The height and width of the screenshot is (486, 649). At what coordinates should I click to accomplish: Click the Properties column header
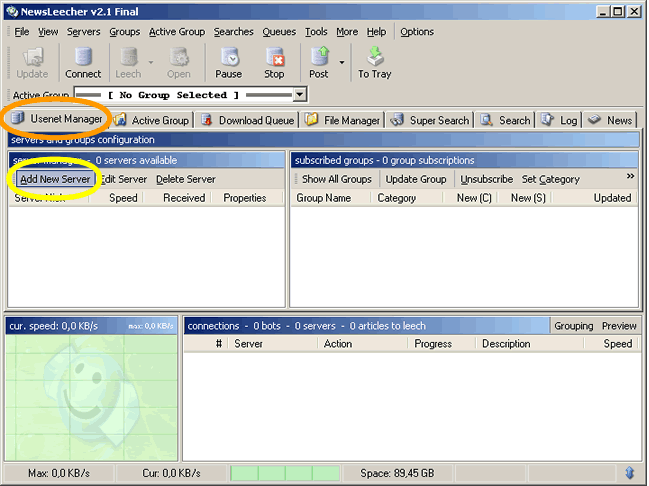click(x=248, y=198)
